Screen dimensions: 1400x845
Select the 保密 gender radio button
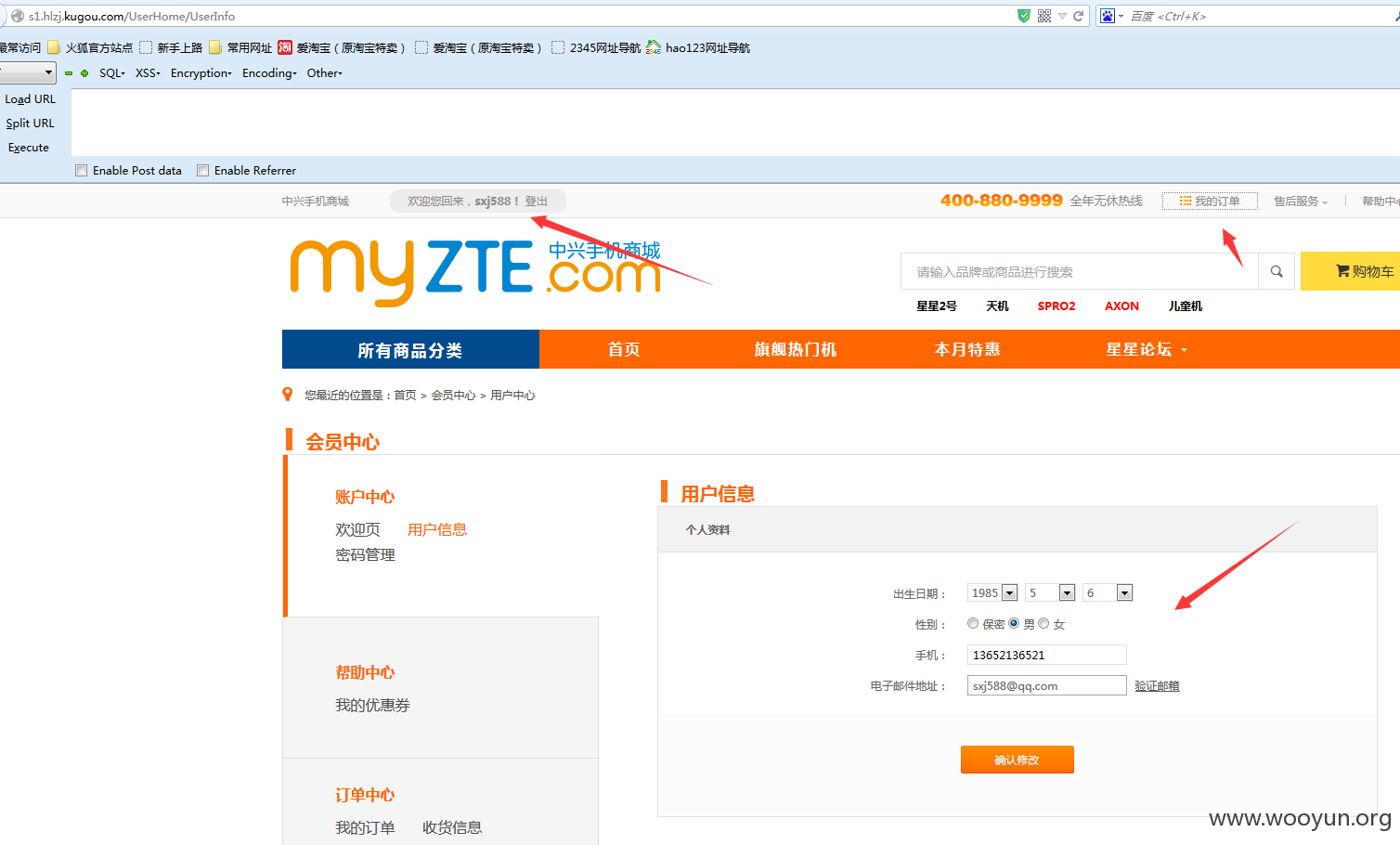(973, 624)
